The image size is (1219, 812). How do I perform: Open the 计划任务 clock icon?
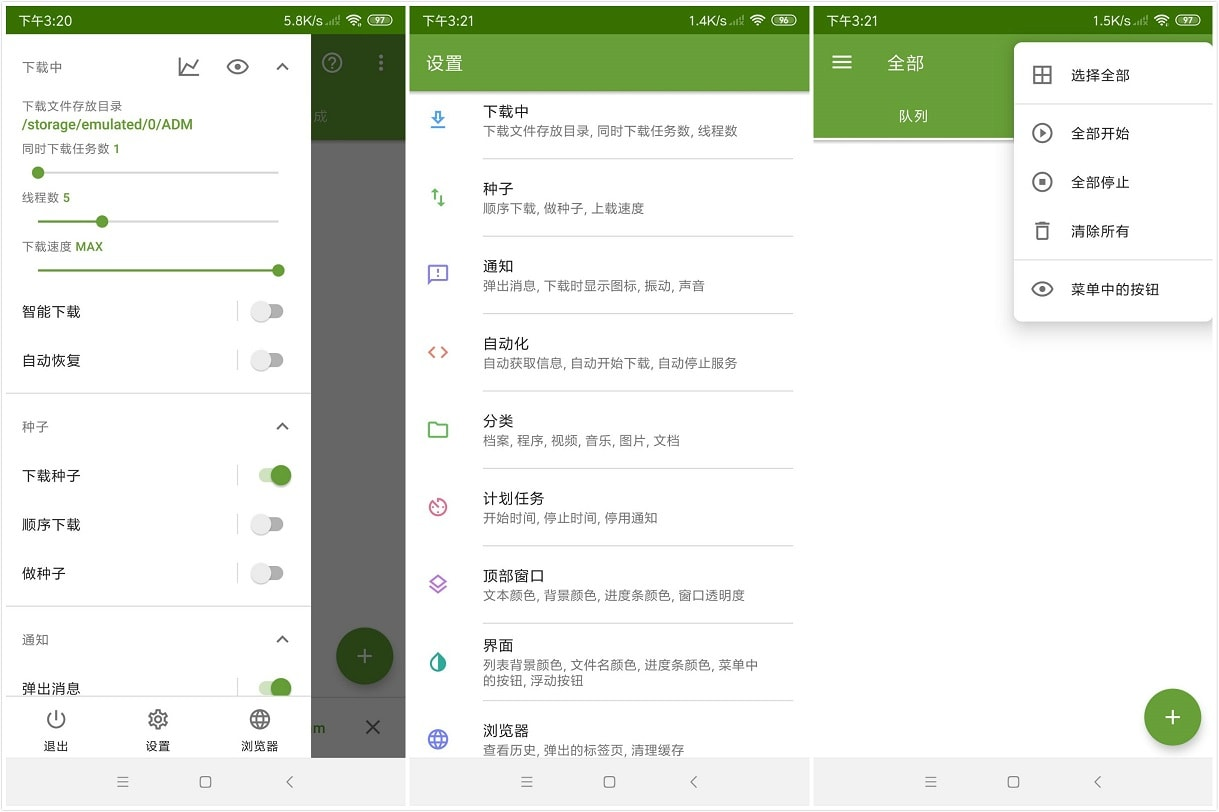tap(437, 506)
